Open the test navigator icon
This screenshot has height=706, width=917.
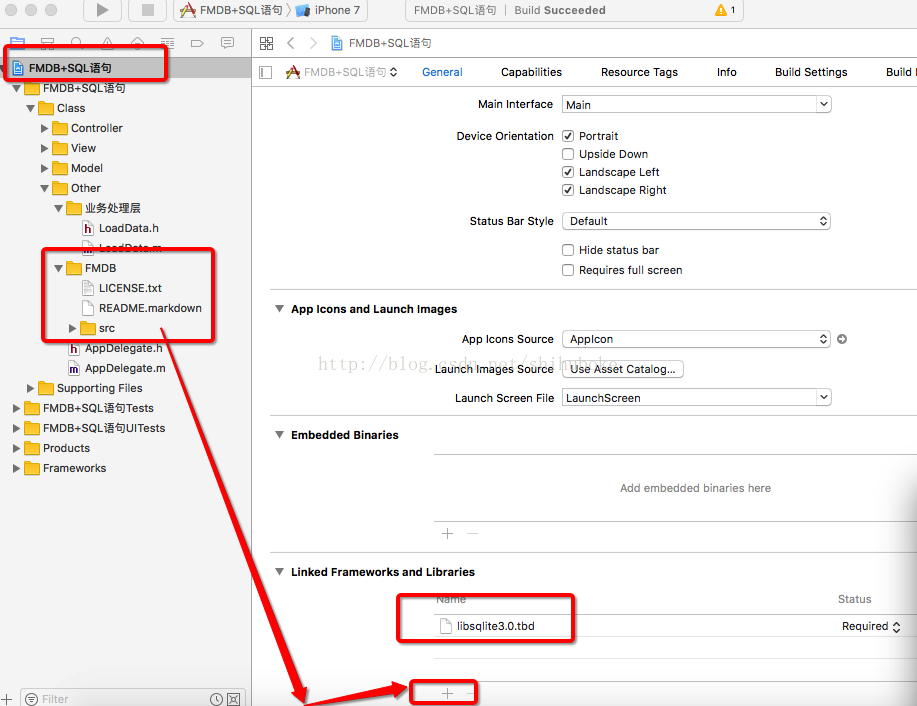137,43
